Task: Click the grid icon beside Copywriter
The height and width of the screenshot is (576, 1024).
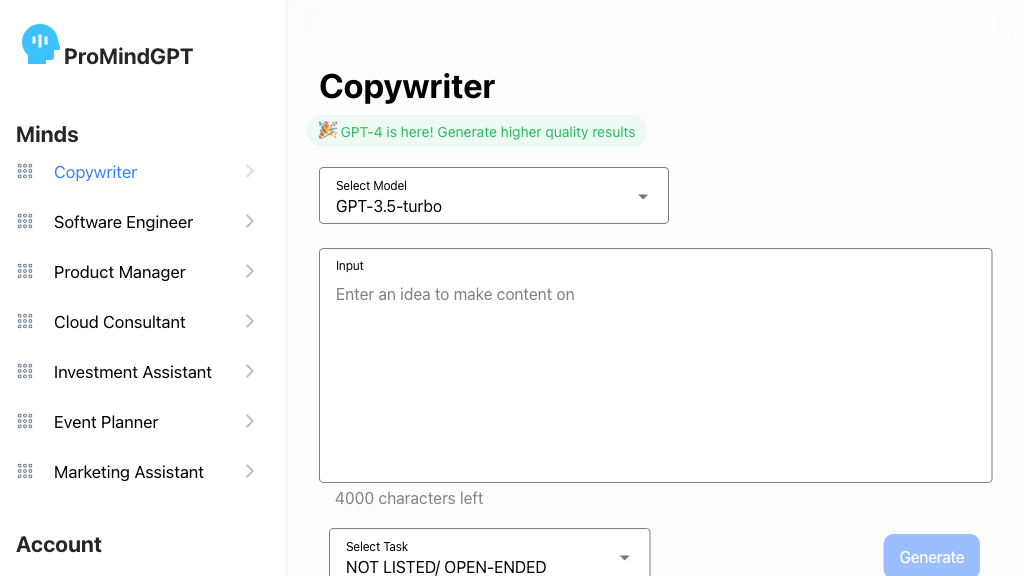Action: 25,172
